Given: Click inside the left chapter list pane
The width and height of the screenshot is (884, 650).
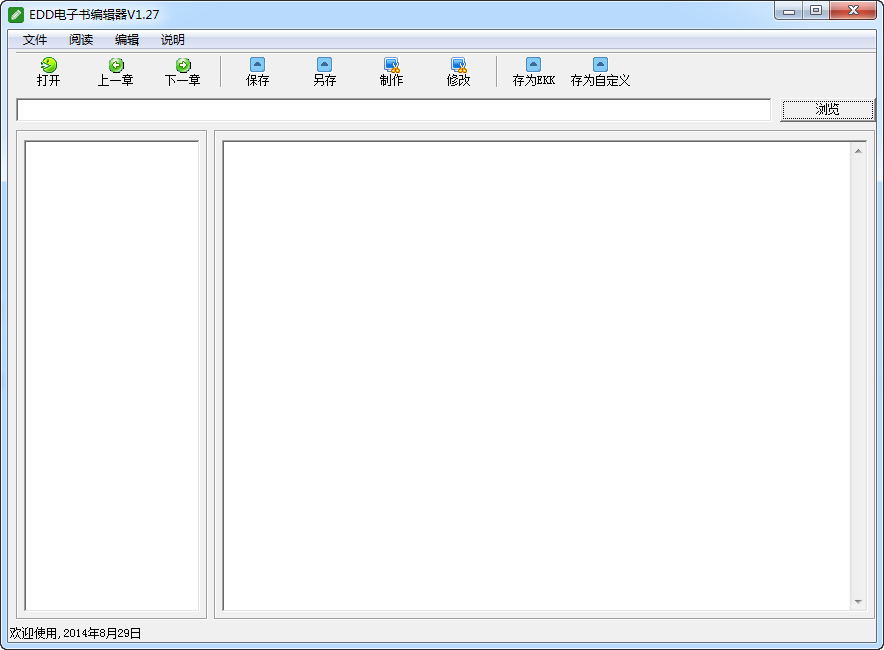Looking at the screenshot, I should click(x=112, y=375).
